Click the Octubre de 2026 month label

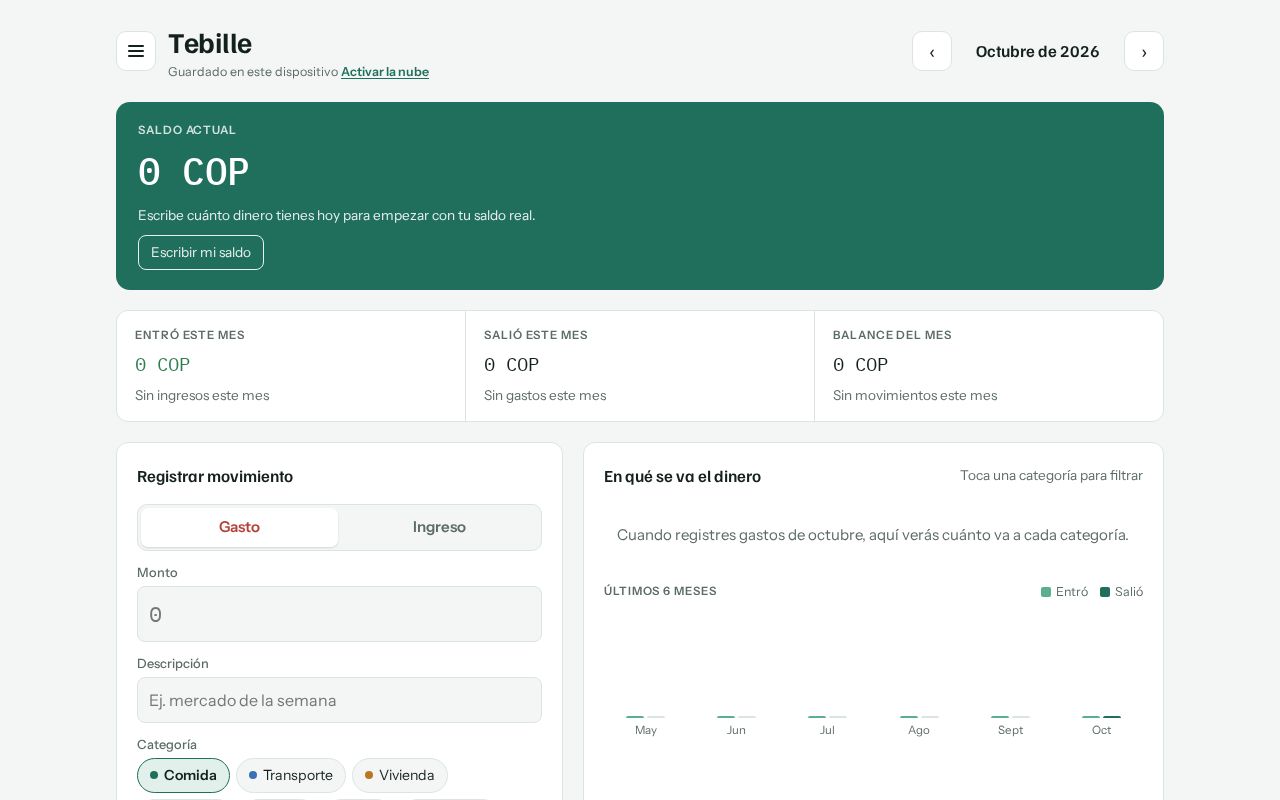(1038, 51)
